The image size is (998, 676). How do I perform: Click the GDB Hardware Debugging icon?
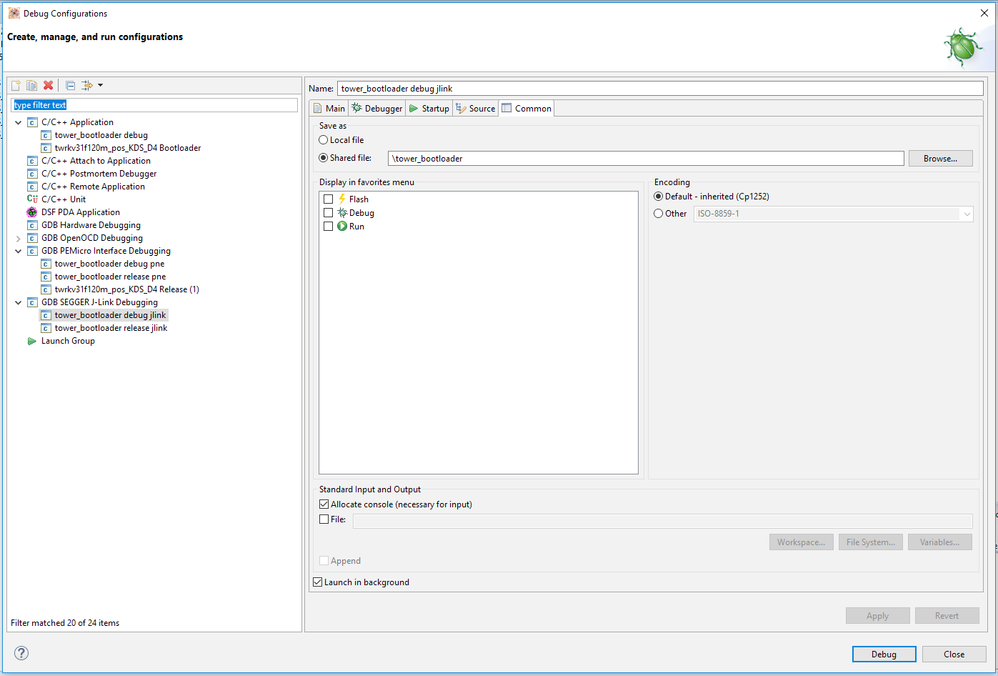(32, 225)
